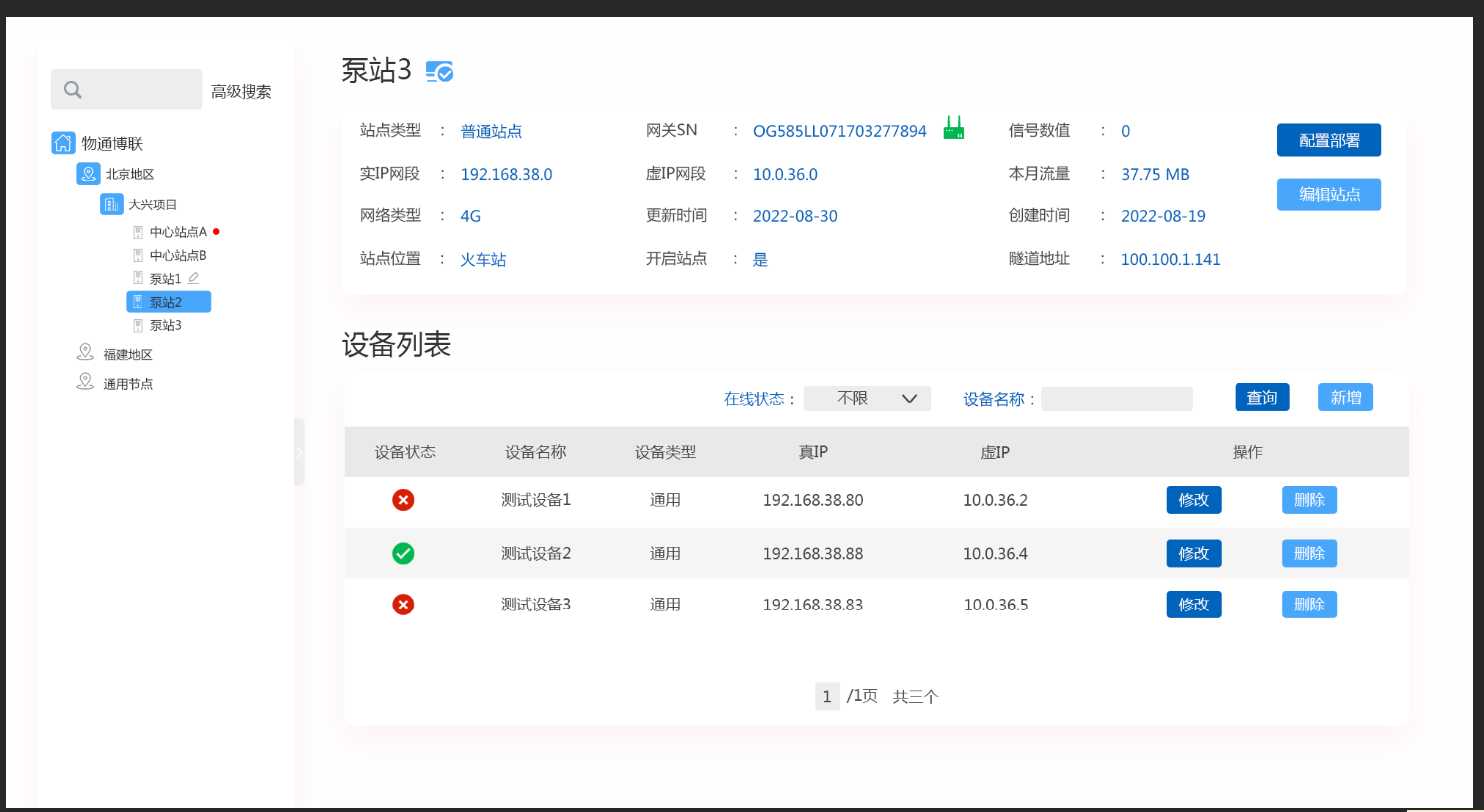
Task: Click the 中心站点A device icon
Action: [x=138, y=232]
